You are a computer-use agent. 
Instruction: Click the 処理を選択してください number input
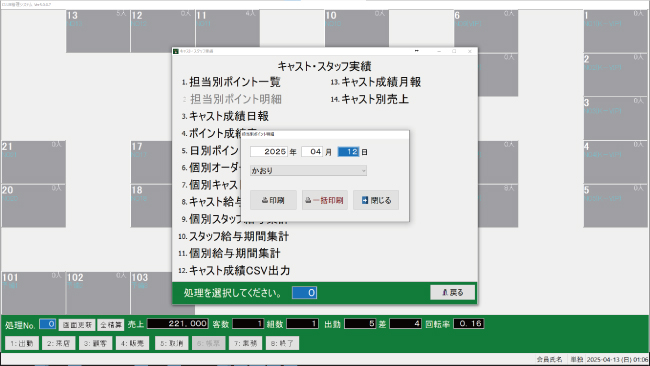(x=304, y=293)
